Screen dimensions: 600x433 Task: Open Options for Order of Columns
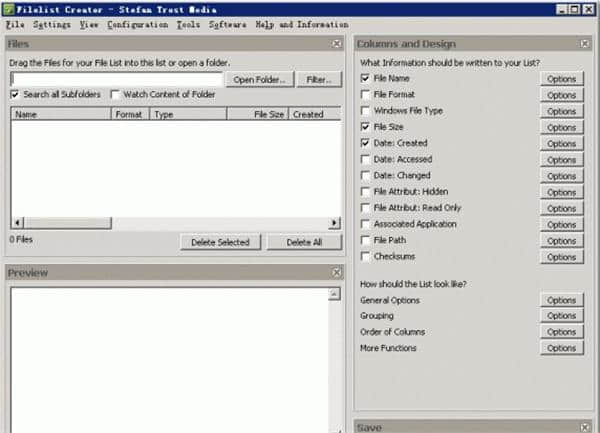pos(561,332)
